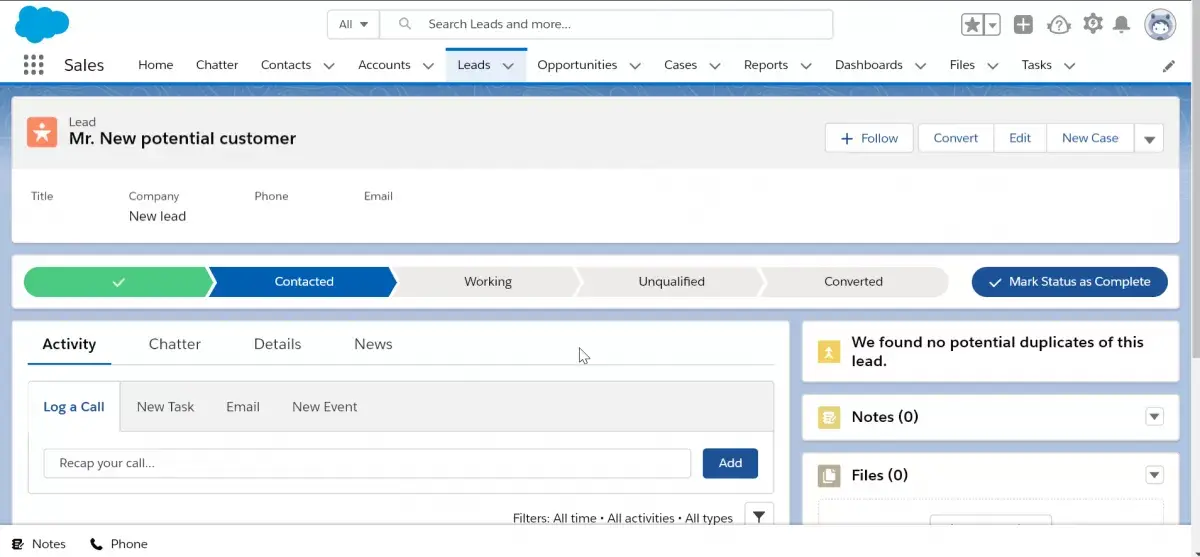Expand the Files tab chevron

click(992, 66)
